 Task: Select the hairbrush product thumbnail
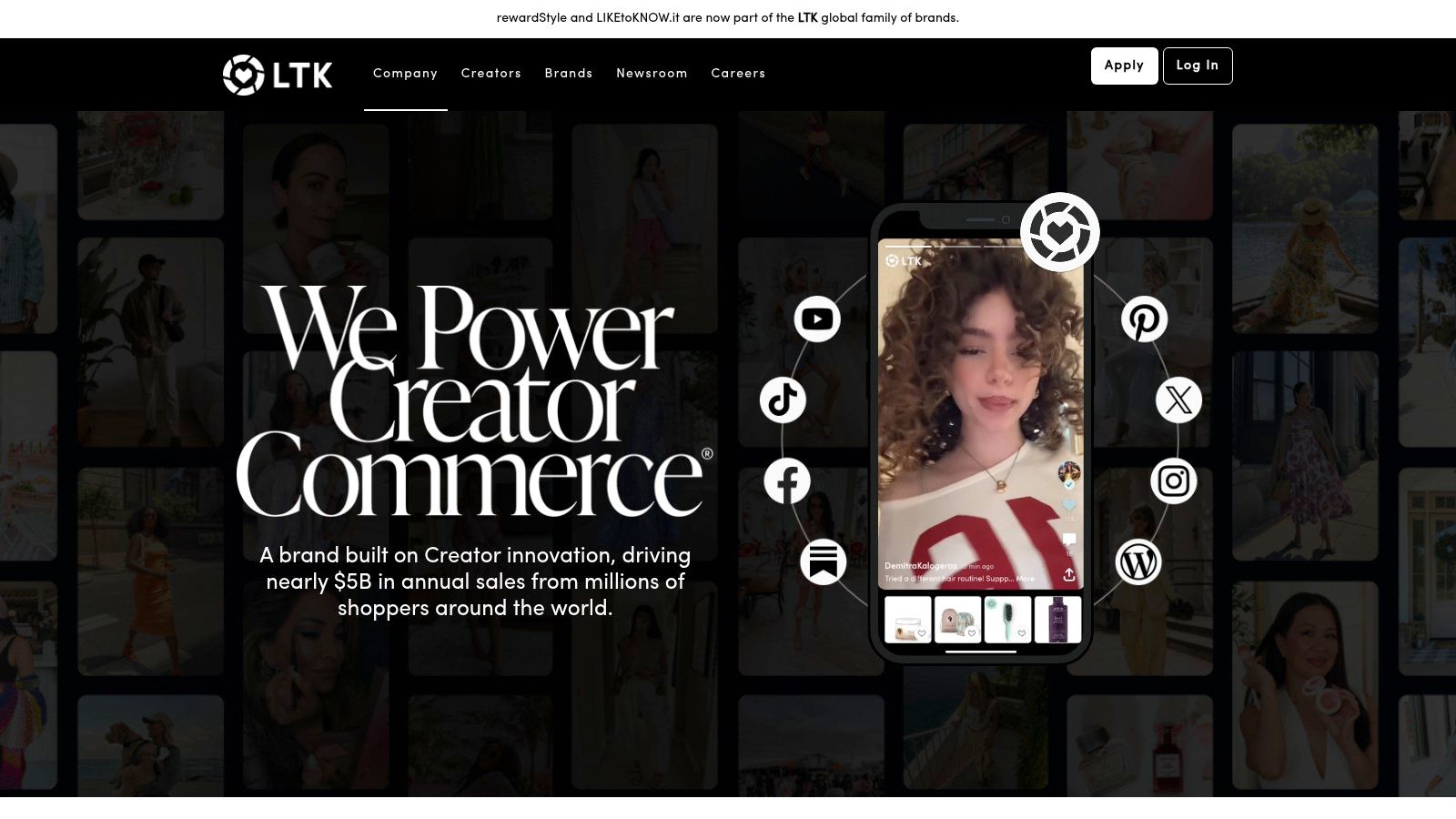[1007, 620]
